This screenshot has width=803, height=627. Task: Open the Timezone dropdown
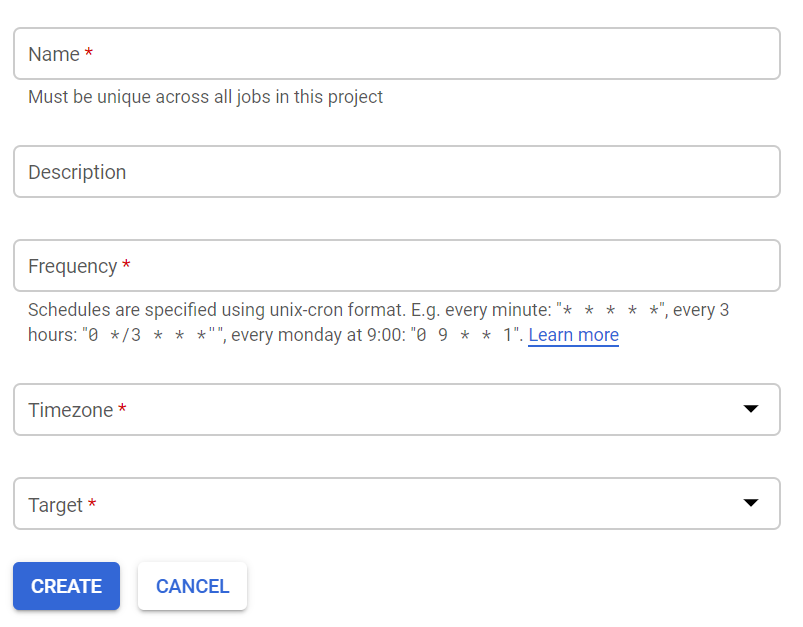point(396,410)
